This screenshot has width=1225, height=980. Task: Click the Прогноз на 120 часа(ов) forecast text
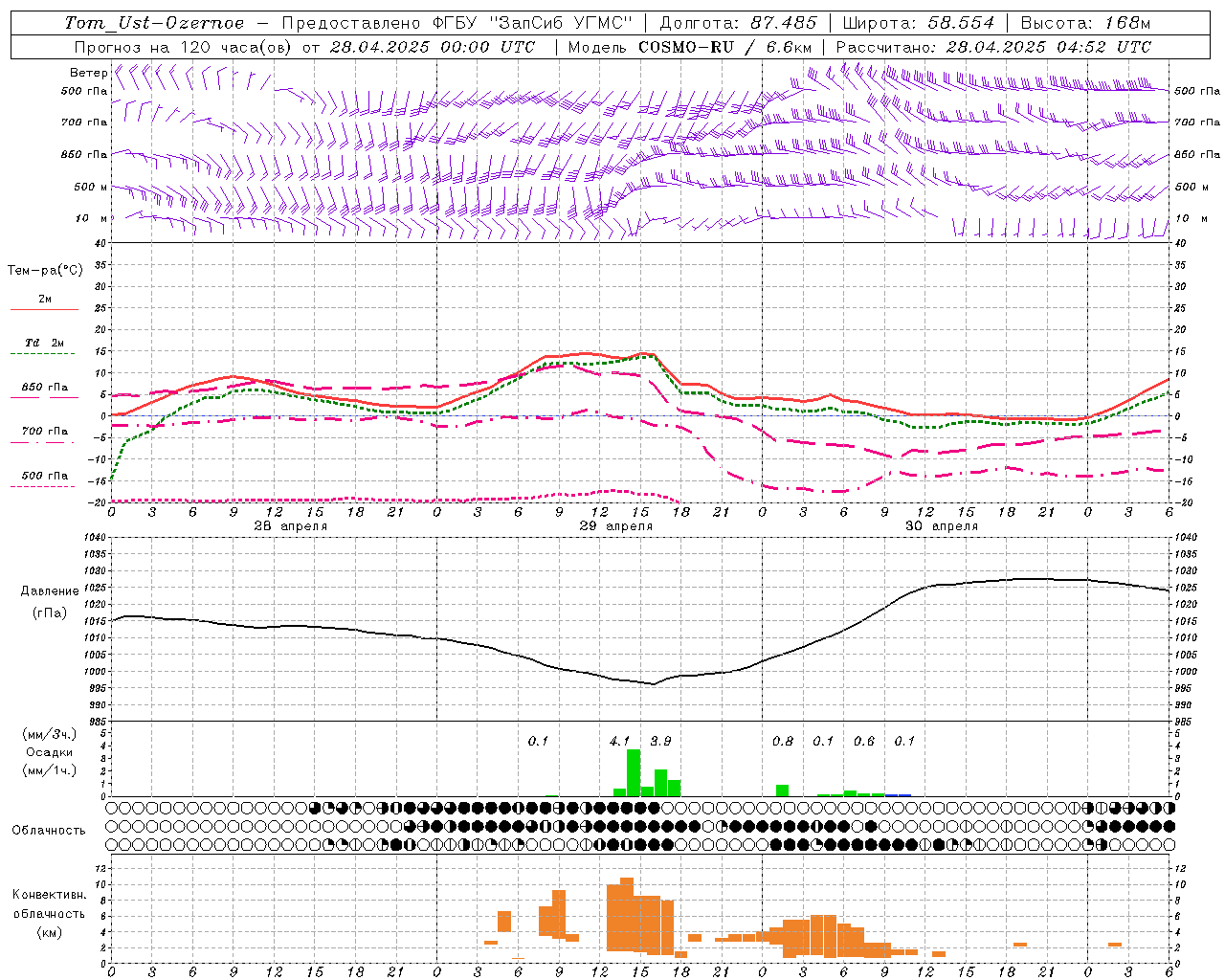point(184,47)
